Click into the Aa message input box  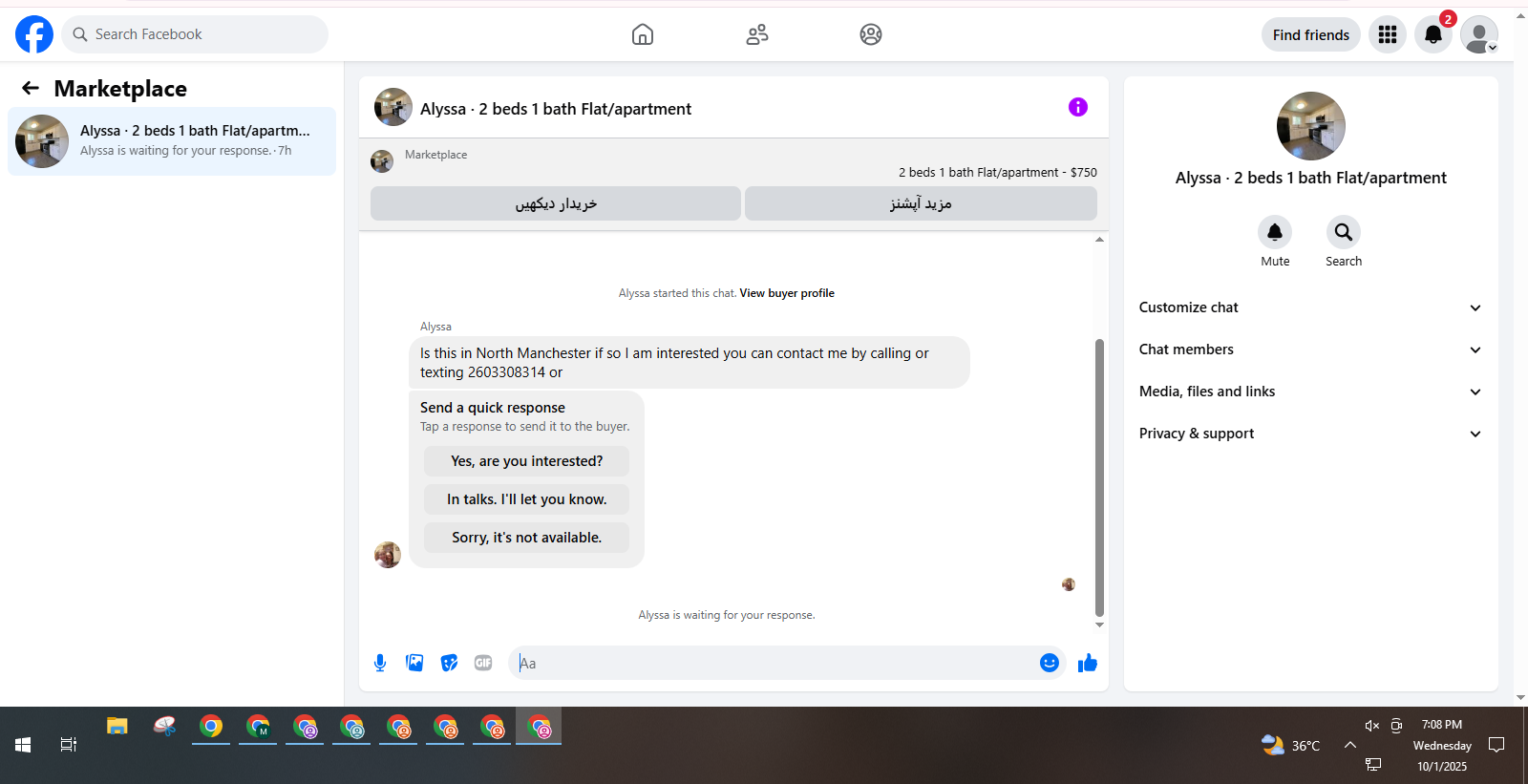coord(774,663)
